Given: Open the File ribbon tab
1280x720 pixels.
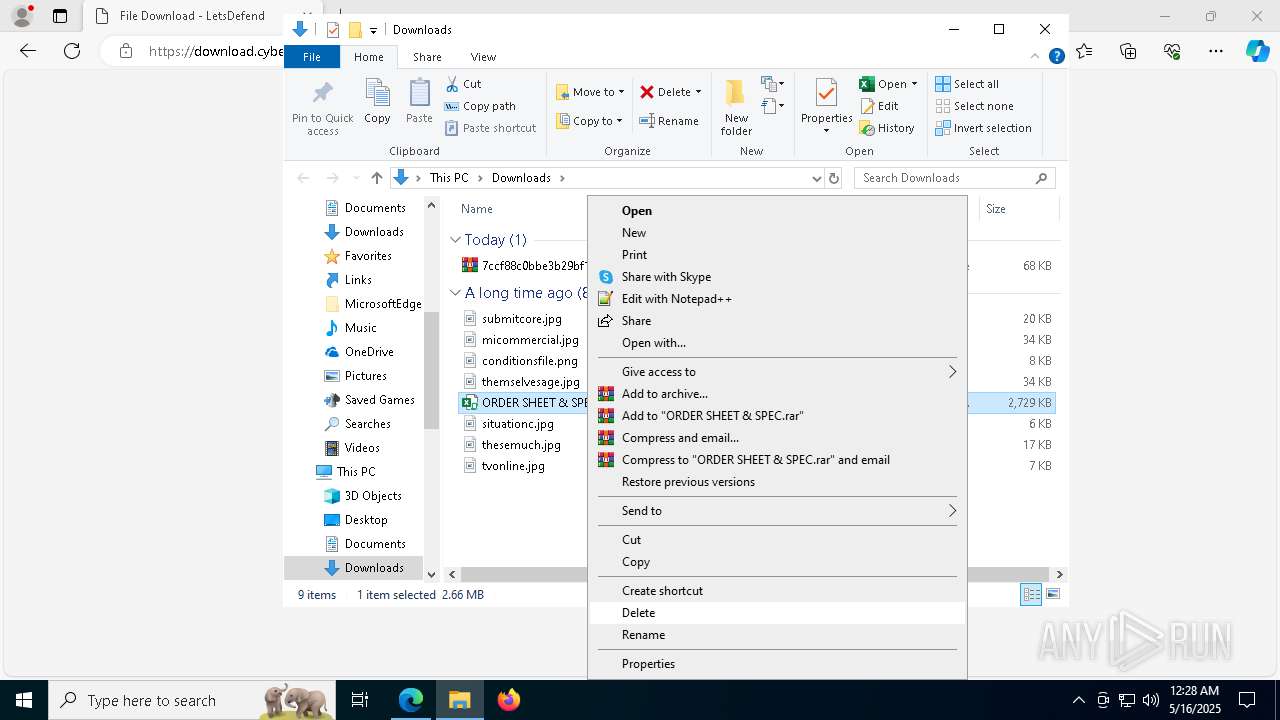Looking at the screenshot, I should (312, 57).
